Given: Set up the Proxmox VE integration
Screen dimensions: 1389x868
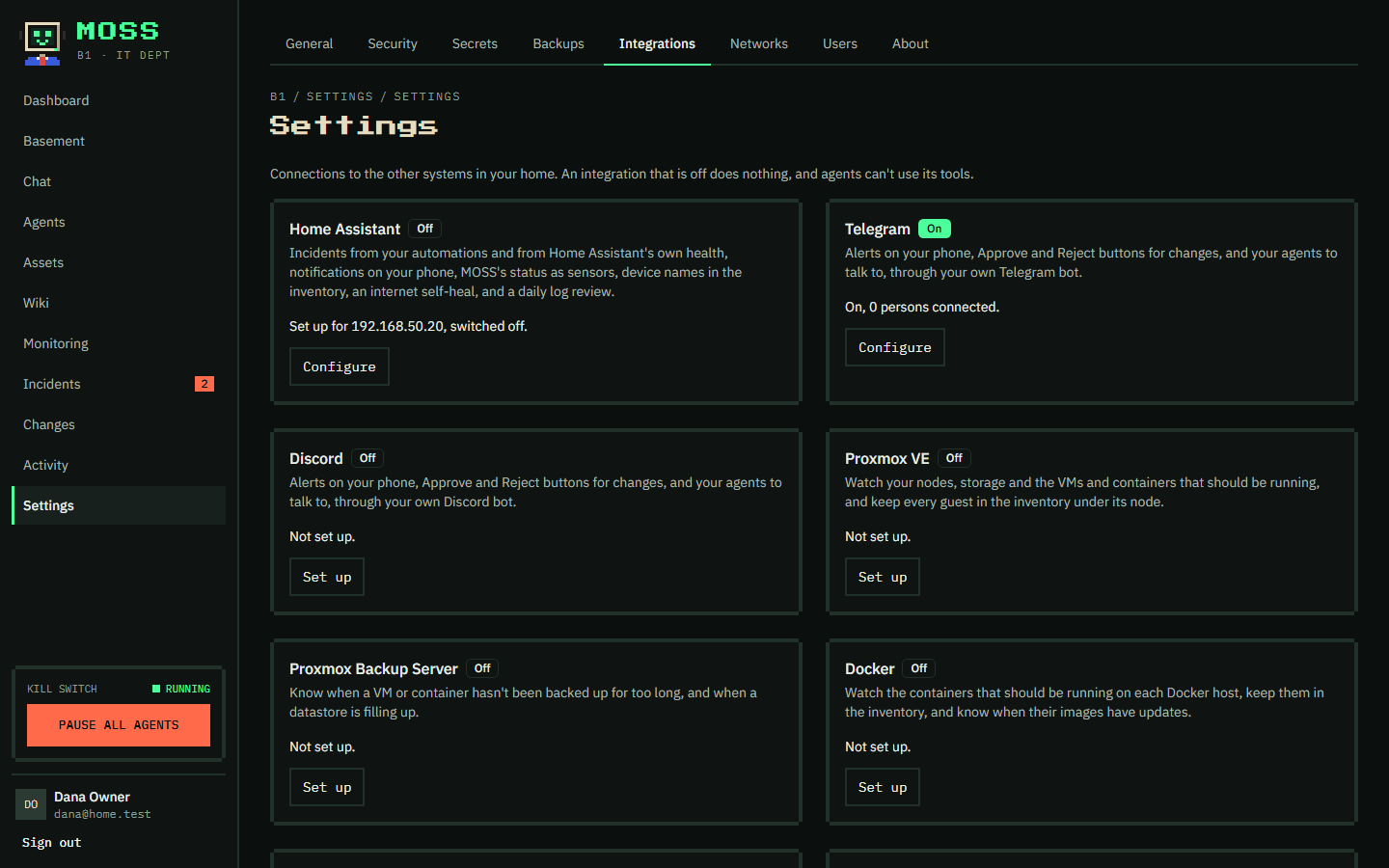Looking at the screenshot, I should pos(883,577).
